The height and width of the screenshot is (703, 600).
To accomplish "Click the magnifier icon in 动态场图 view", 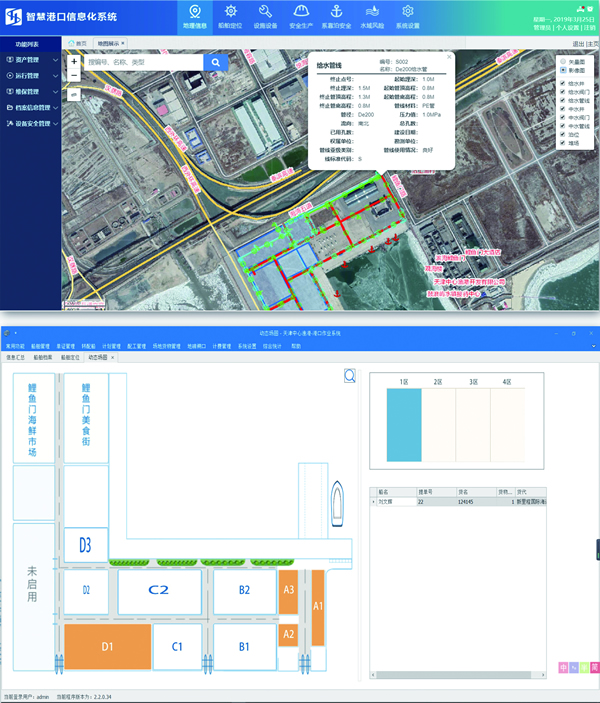I will (x=350, y=375).
